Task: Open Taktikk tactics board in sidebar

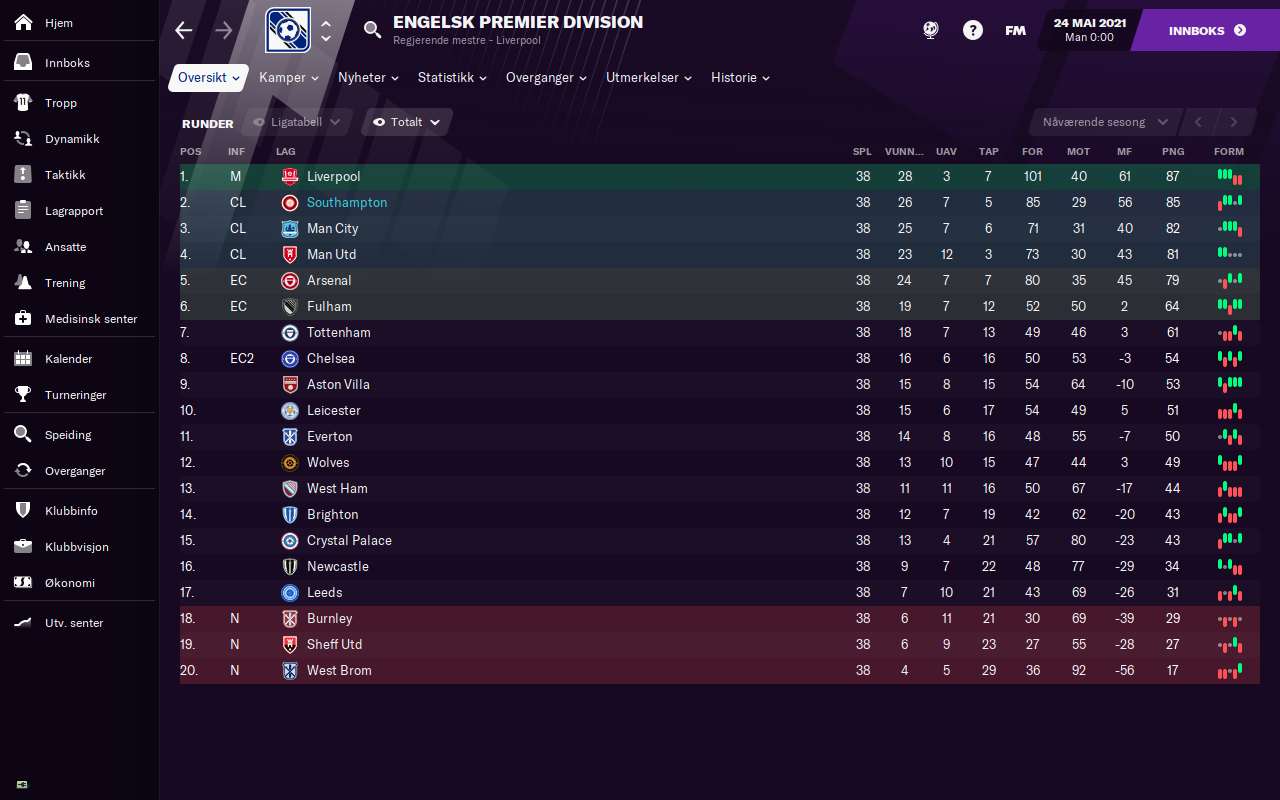Action: pos(65,175)
